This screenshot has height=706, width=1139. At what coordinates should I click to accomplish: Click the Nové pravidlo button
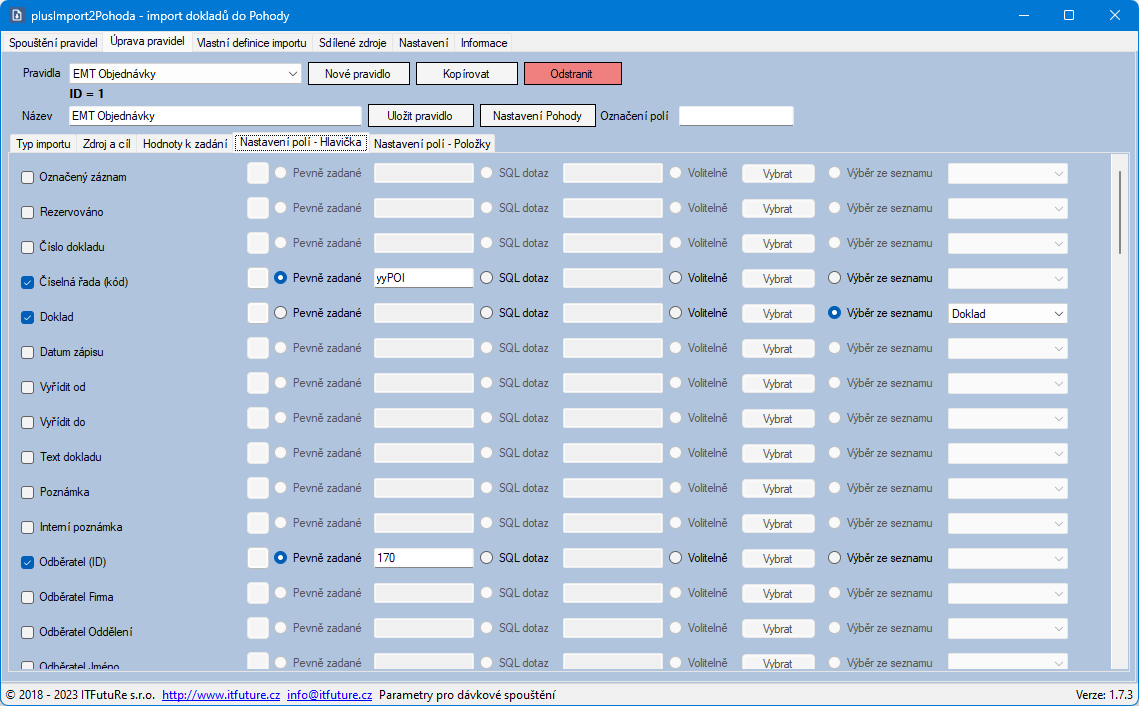[x=359, y=73]
